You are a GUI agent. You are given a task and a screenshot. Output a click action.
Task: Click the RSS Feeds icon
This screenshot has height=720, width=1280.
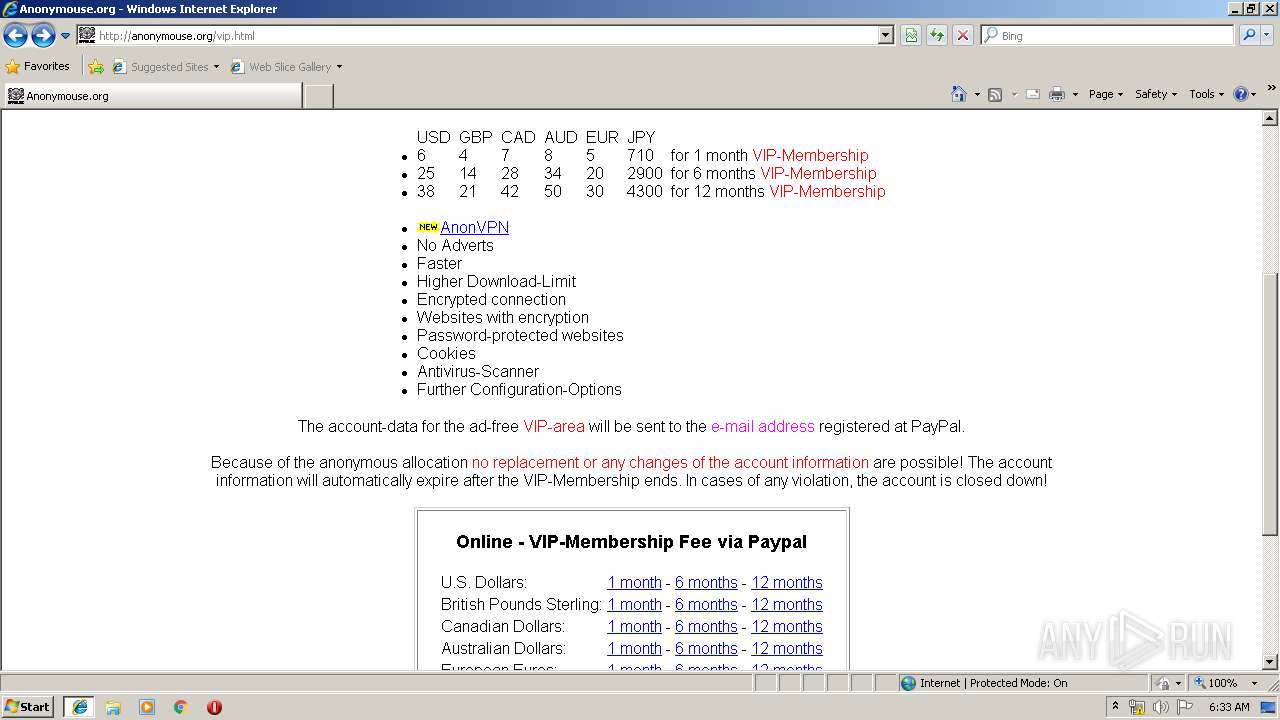tap(995, 94)
